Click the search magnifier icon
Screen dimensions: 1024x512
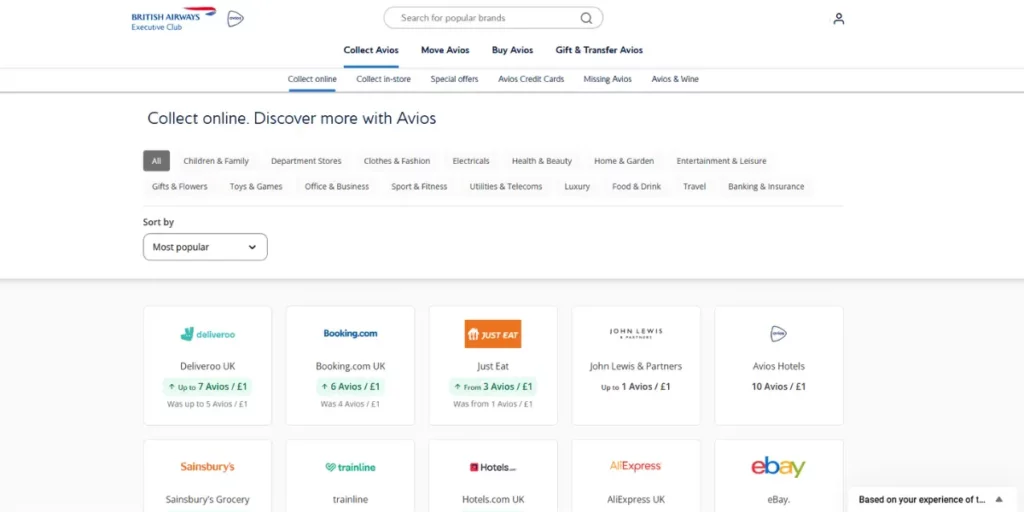[586, 18]
